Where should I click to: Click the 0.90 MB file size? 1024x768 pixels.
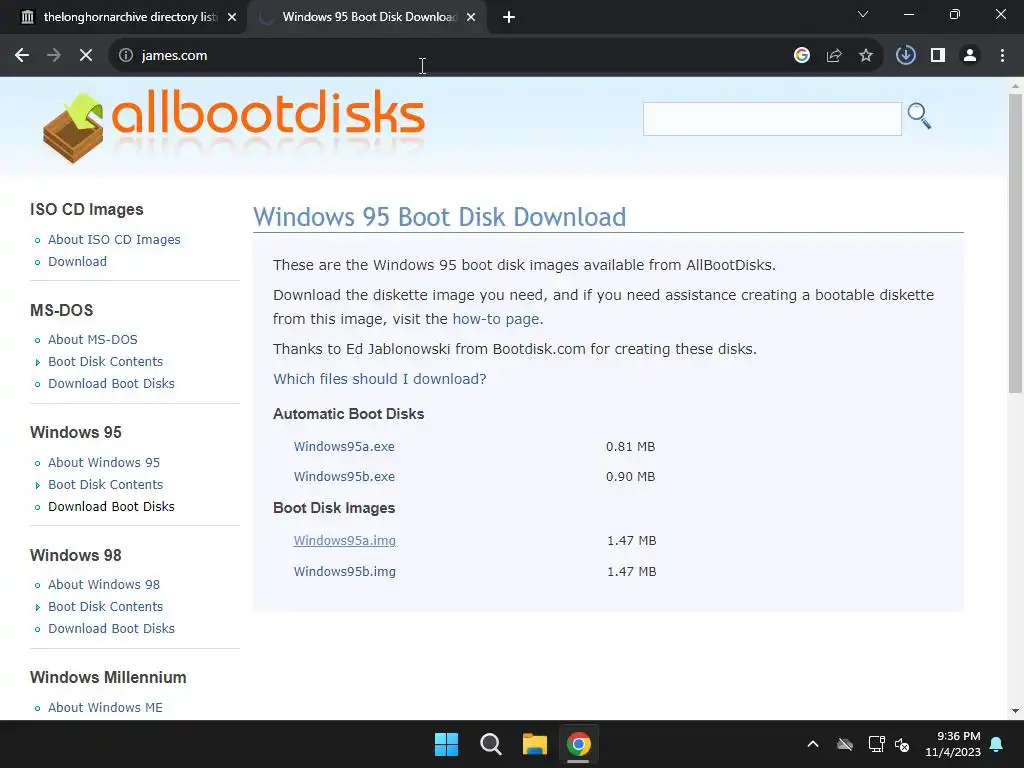(x=630, y=477)
